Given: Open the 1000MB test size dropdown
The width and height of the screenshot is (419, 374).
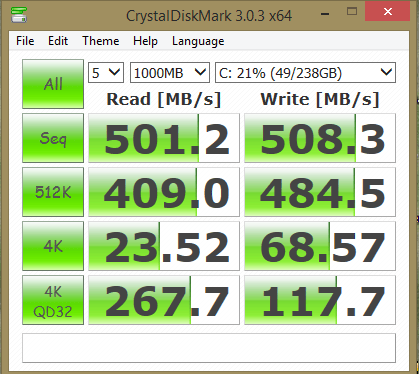Looking at the screenshot, I should pyautogui.click(x=170, y=72).
